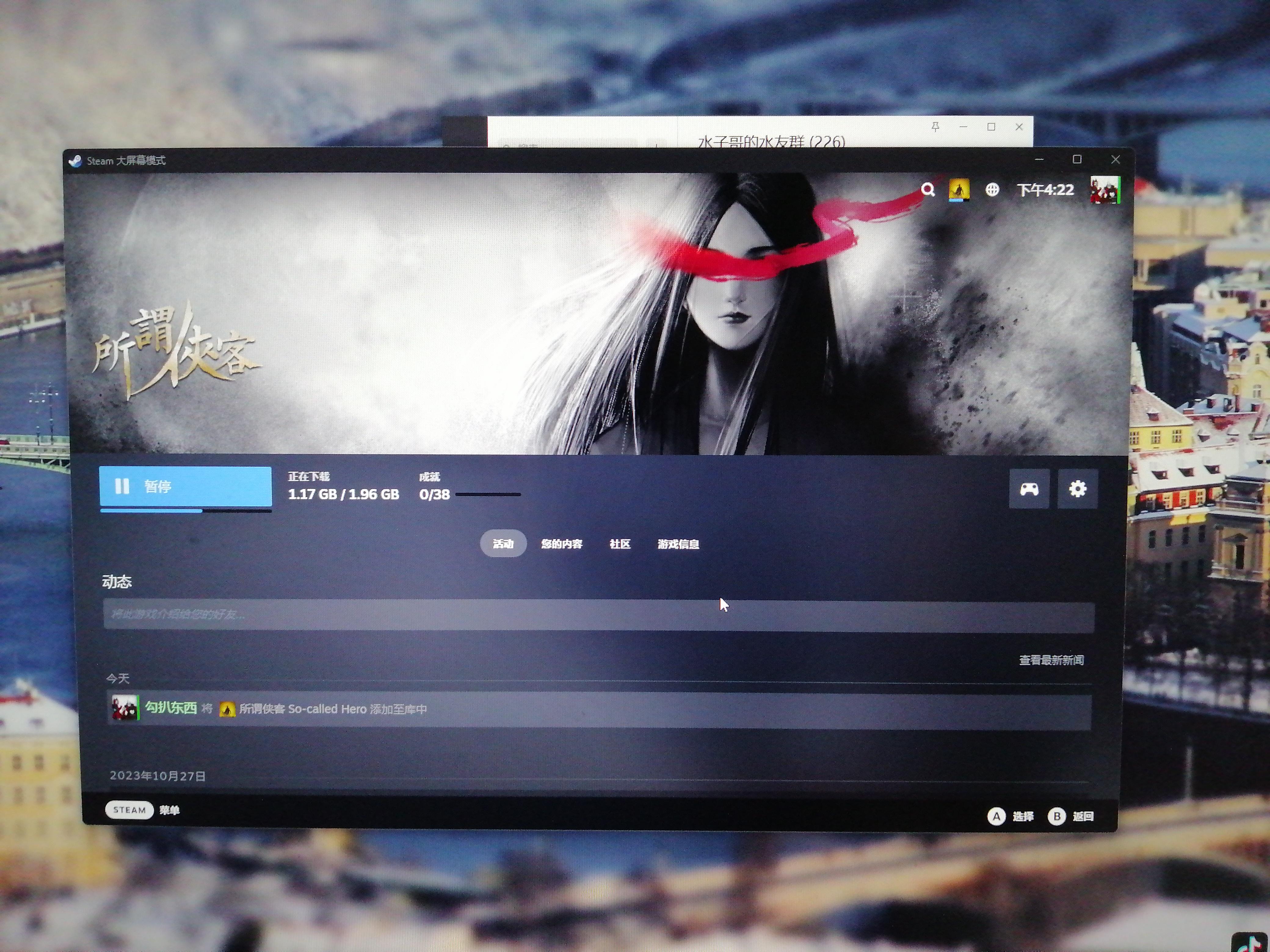Screen dimensions: 1270x952
Task: Click the small game icon in activity row
Action: pos(227,709)
